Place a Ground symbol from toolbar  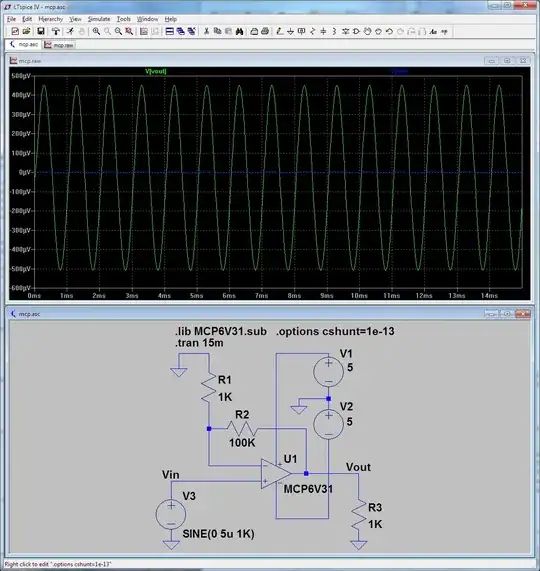pyautogui.click(x=290, y=31)
